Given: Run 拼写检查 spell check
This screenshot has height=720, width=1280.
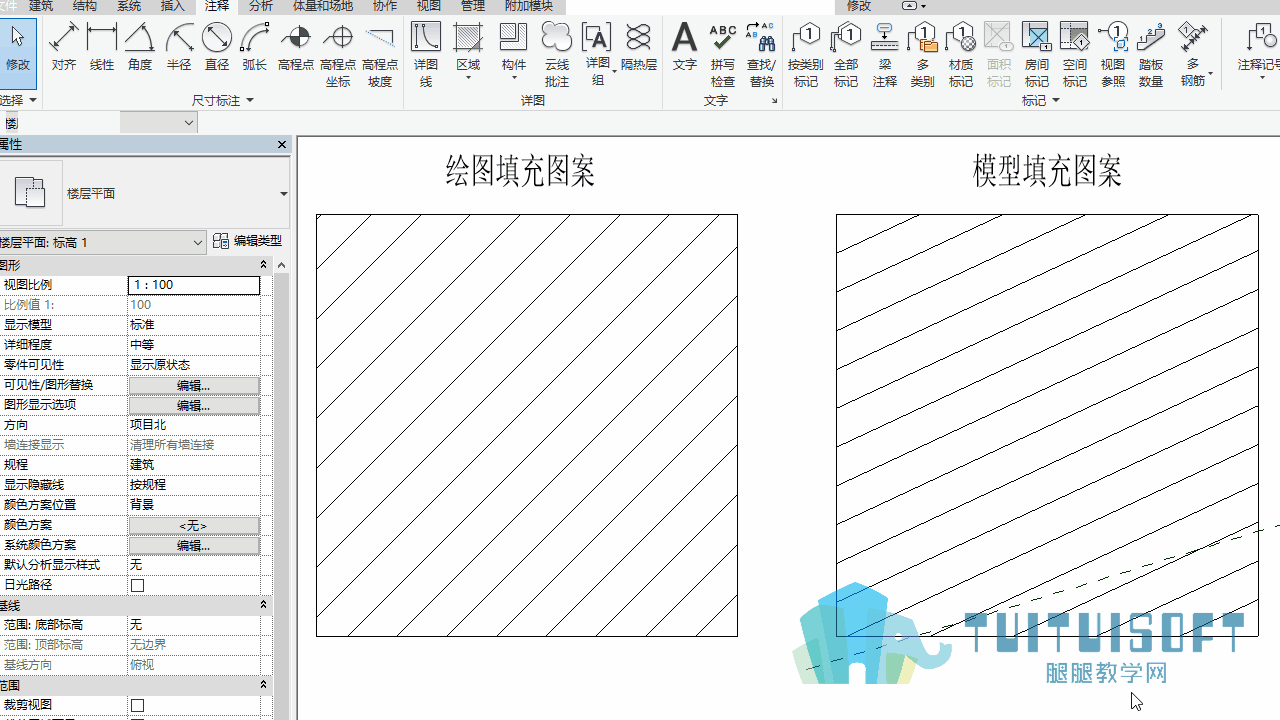Looking at the screenshot, I should 722,54.
